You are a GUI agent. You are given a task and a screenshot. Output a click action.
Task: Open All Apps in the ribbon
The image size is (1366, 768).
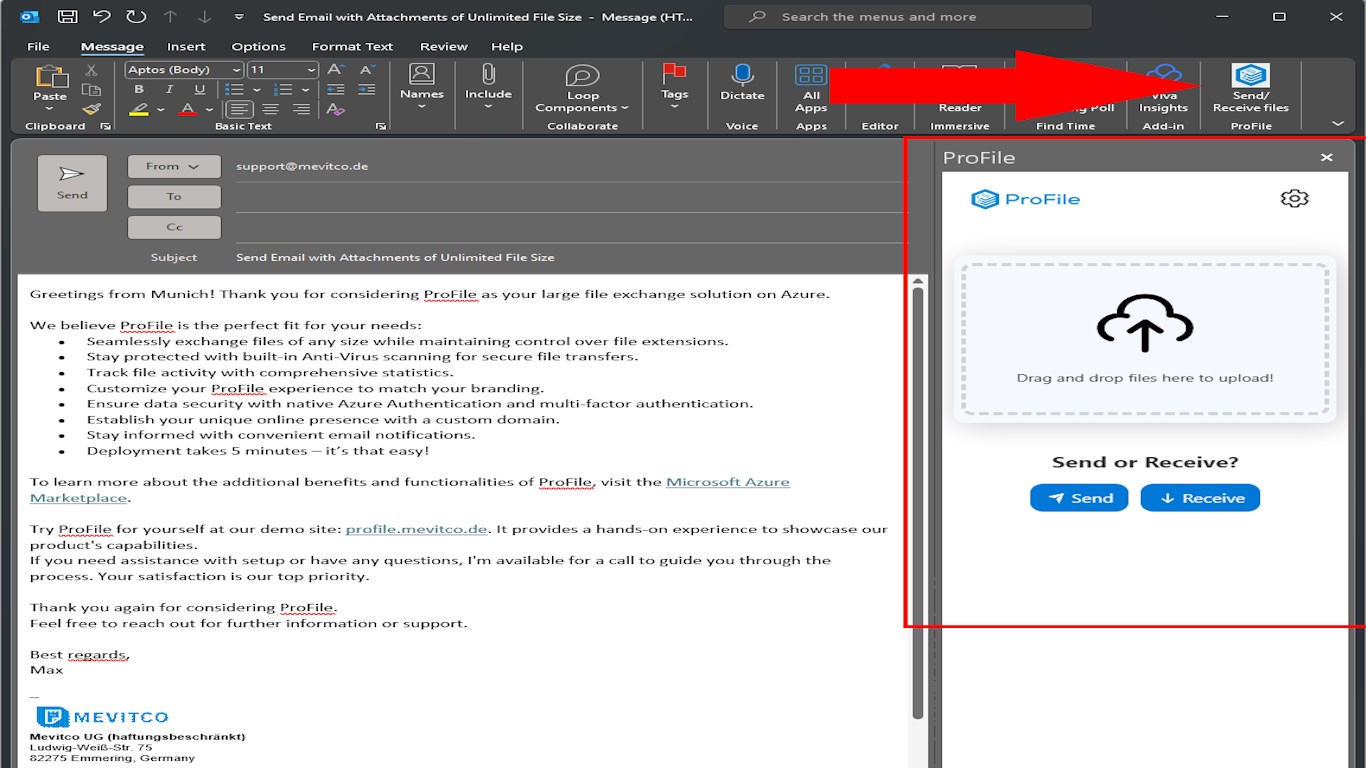click(811, 89)
